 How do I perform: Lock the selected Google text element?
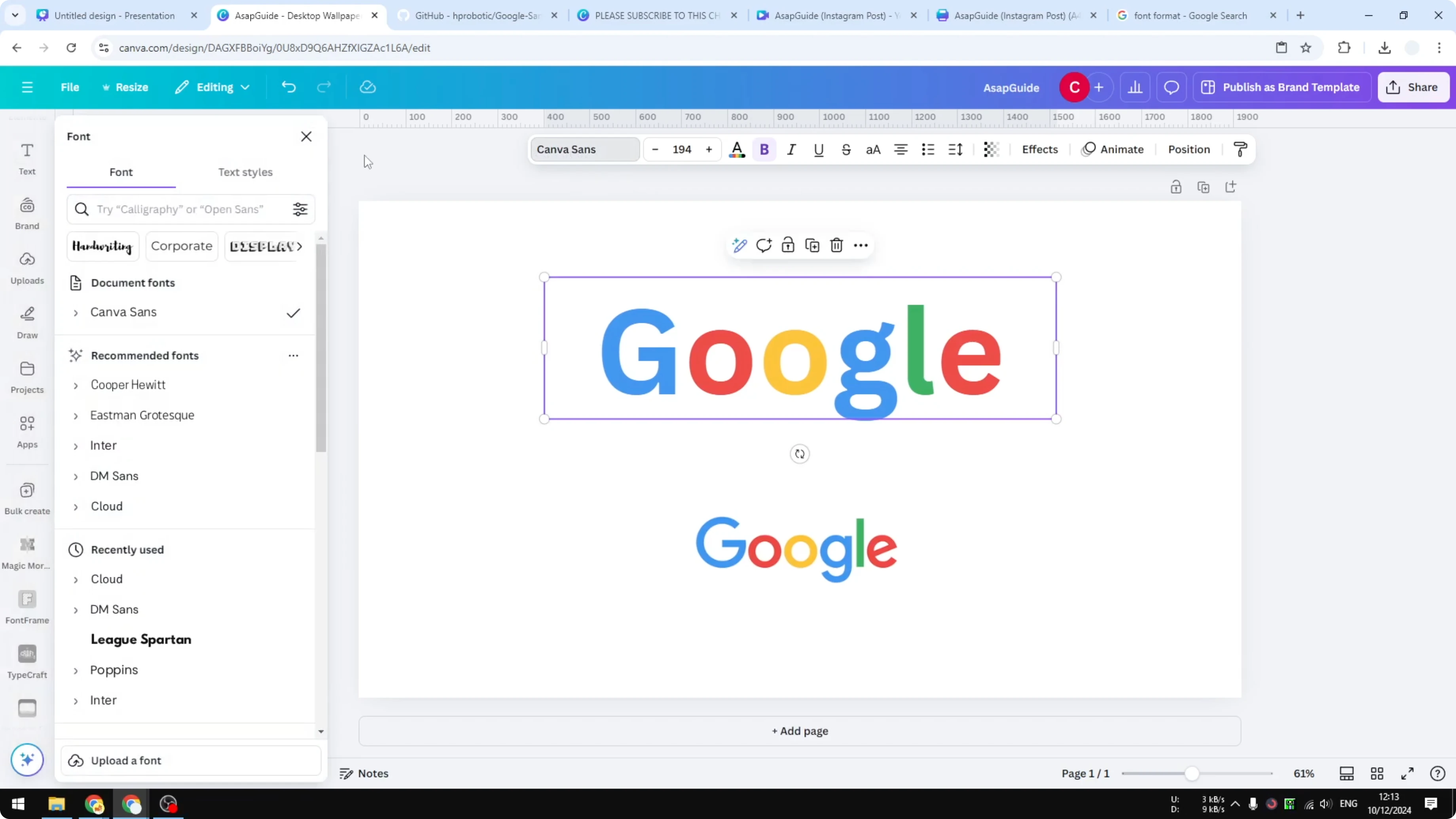788,245
